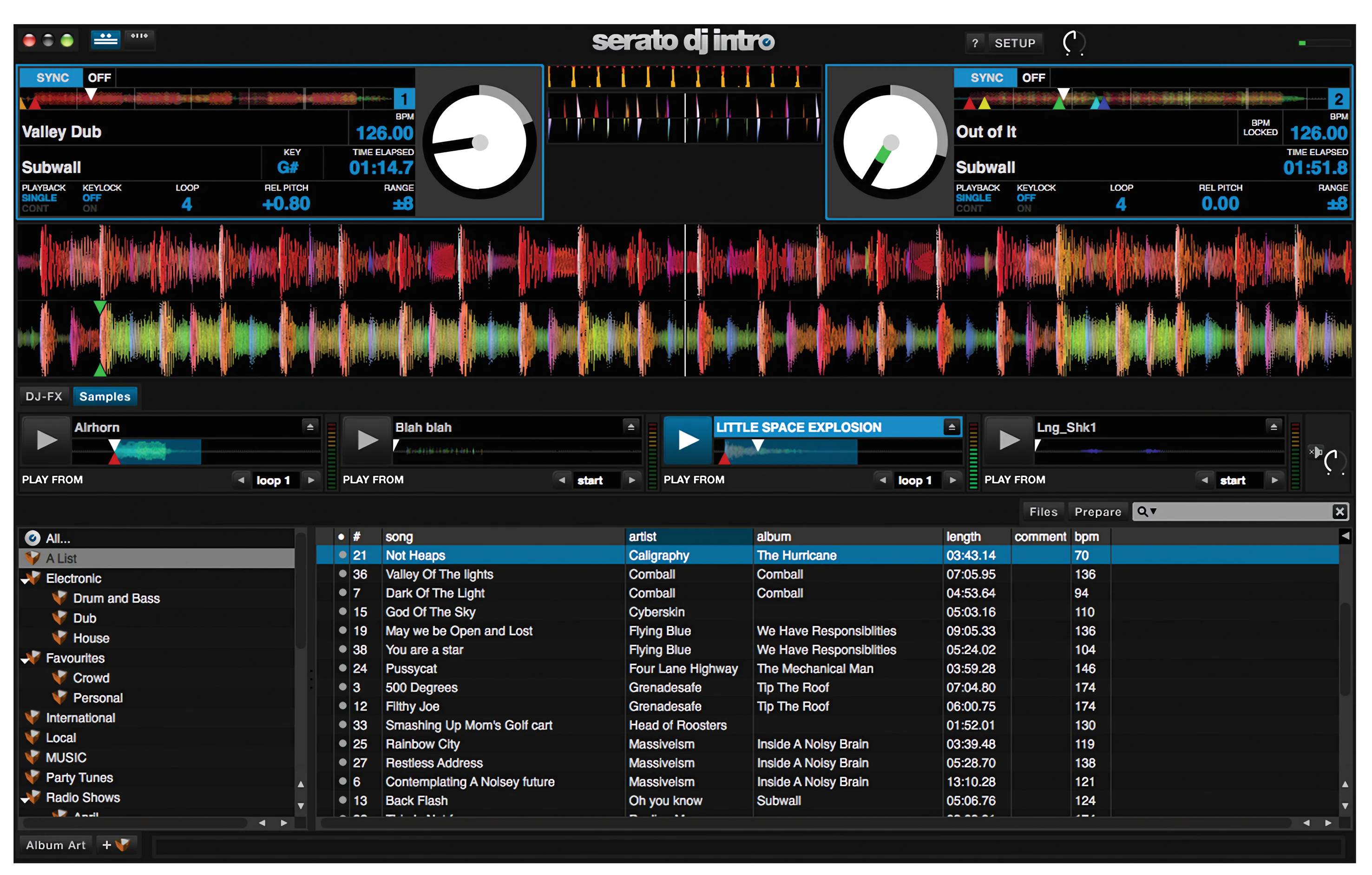Click the deck 2 virtual platter
Image resolution: width=1372 pixels, height=875 pixels.
click(891, 142)
